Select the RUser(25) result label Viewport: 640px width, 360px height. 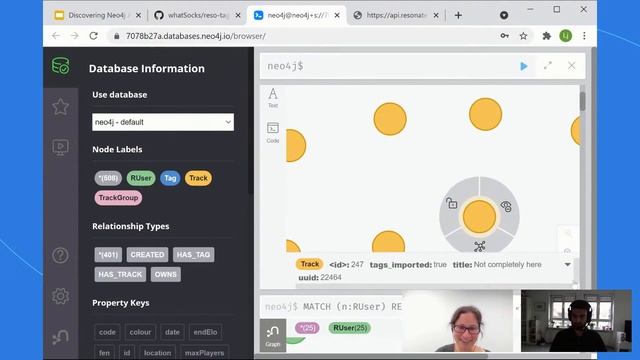(350, 328)
